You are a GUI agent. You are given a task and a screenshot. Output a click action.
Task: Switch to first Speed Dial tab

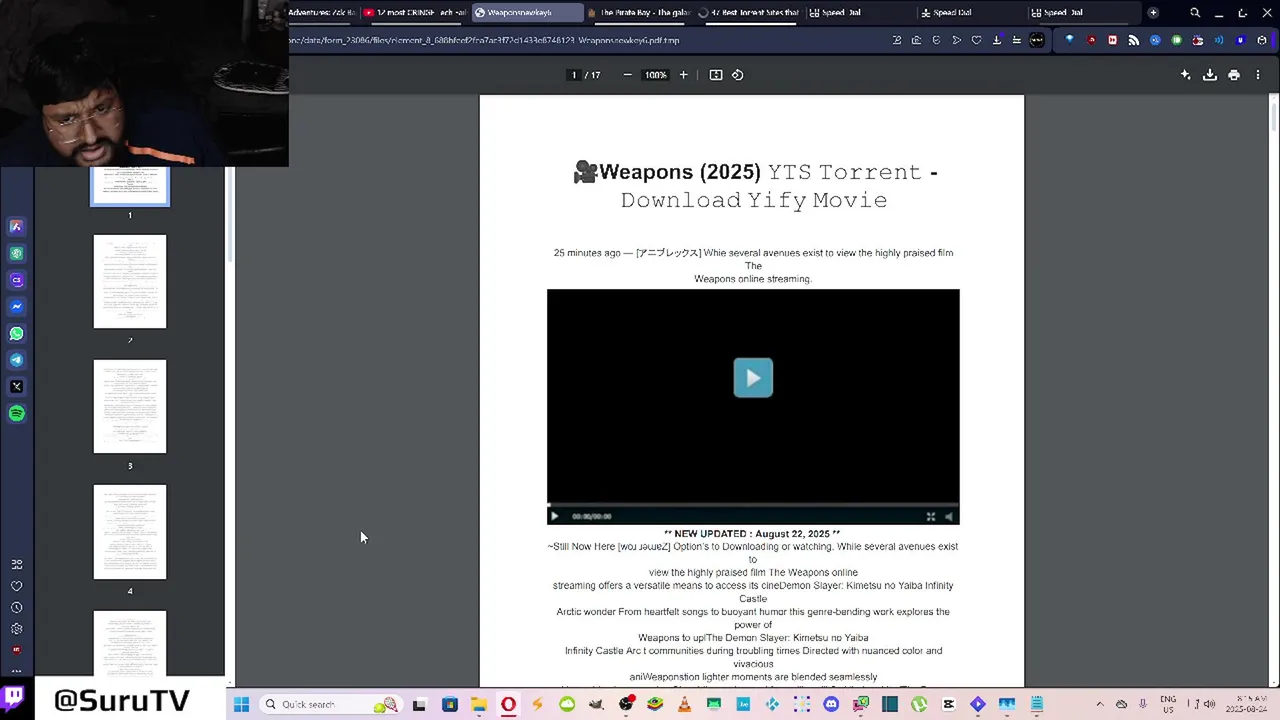pos(861,13)
